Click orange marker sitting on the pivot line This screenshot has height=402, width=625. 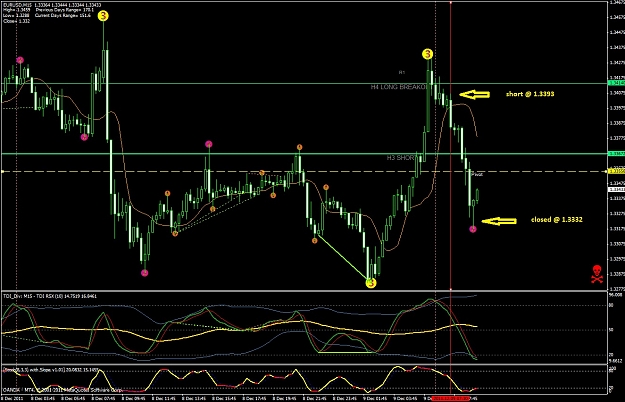pos(262,173)
